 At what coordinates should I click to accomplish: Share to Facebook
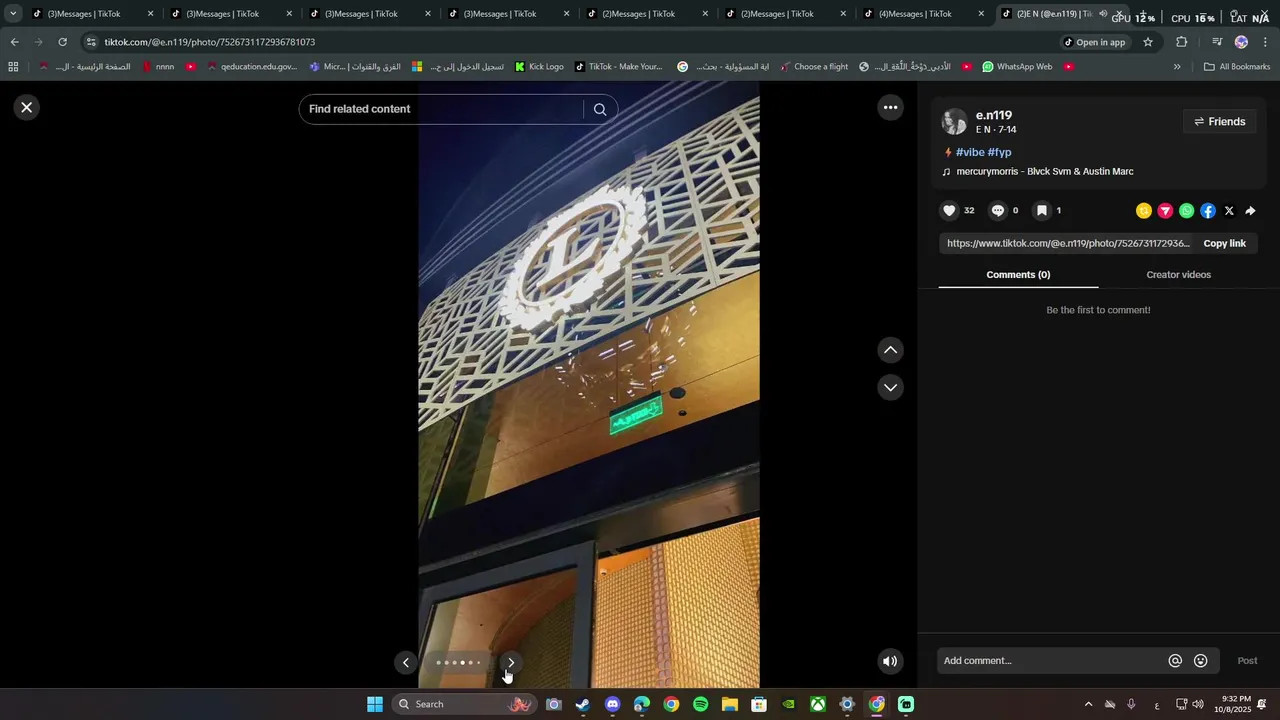tap(1208, 211)
